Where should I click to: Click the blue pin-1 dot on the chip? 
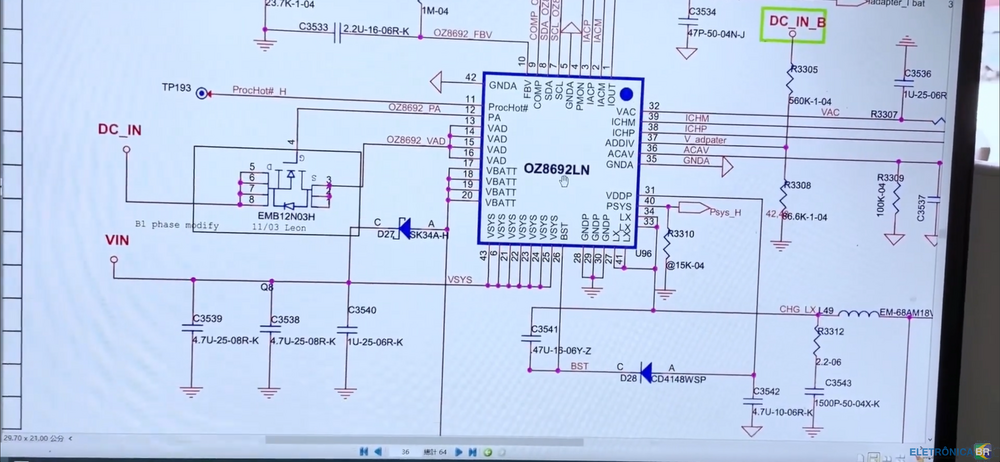point(627,93)
